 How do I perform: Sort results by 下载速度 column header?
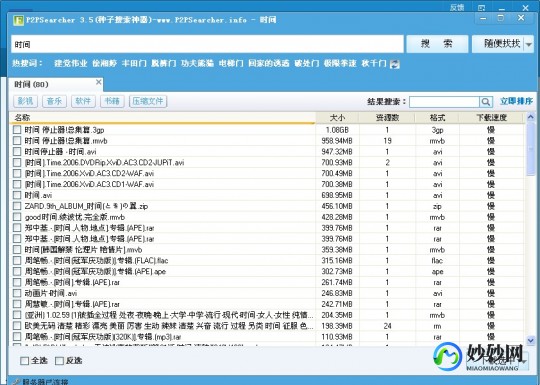click(x=491, y=117)
